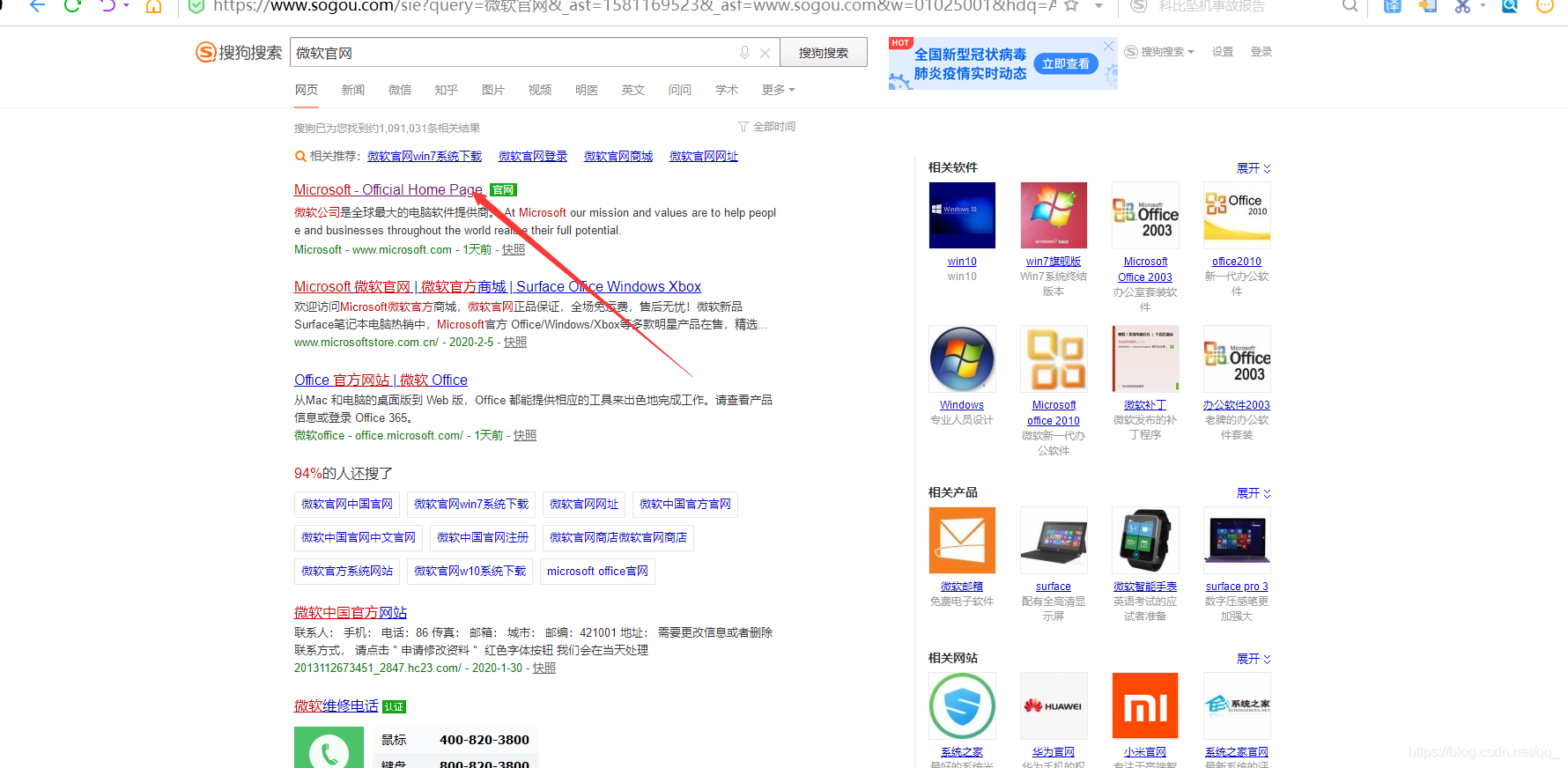Click 微软官网win7系统下载 recommended link
The width and height of the screenshot is (1568, 768).
click(x=425, y=157)
